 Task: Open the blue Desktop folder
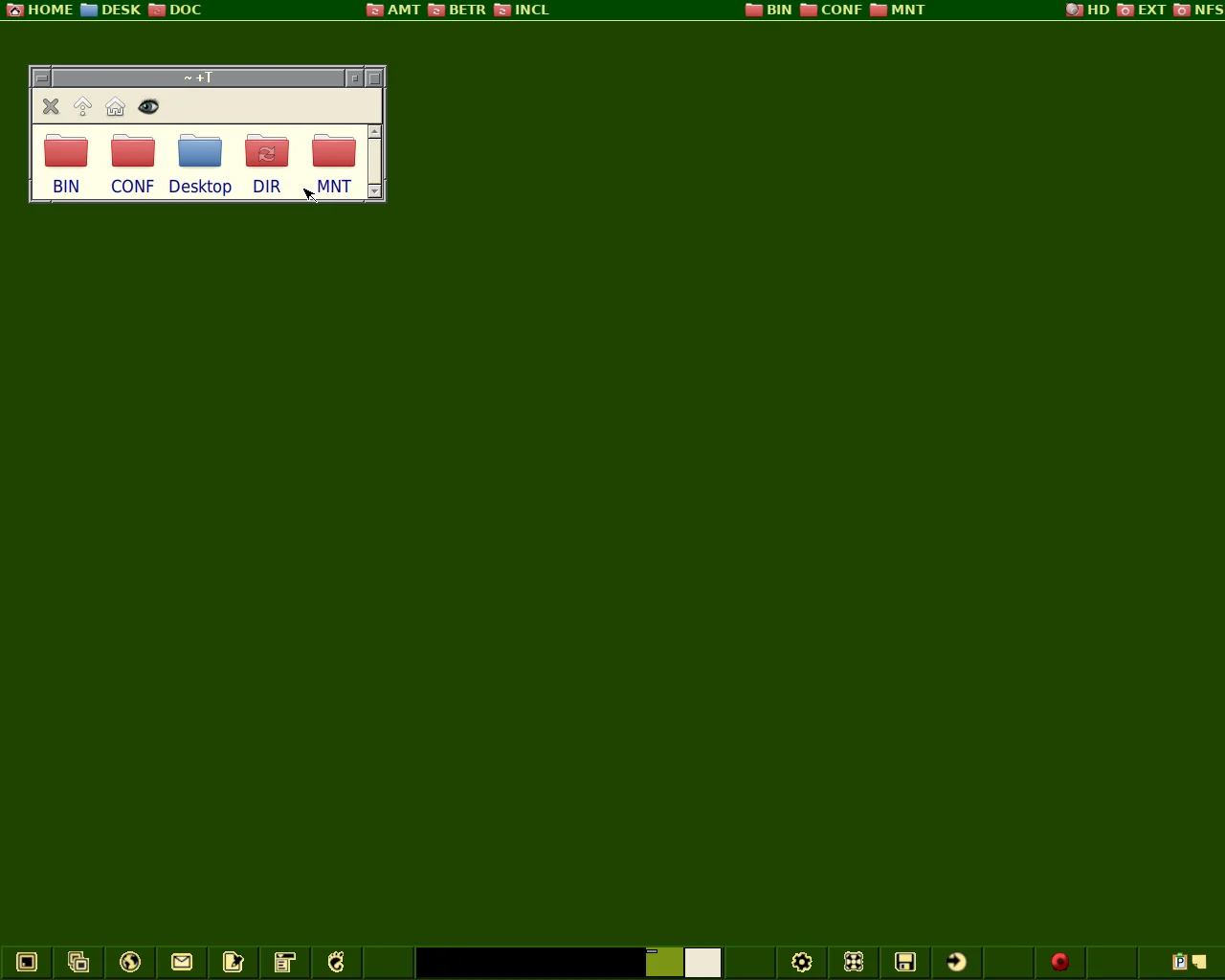coord(200,165)
